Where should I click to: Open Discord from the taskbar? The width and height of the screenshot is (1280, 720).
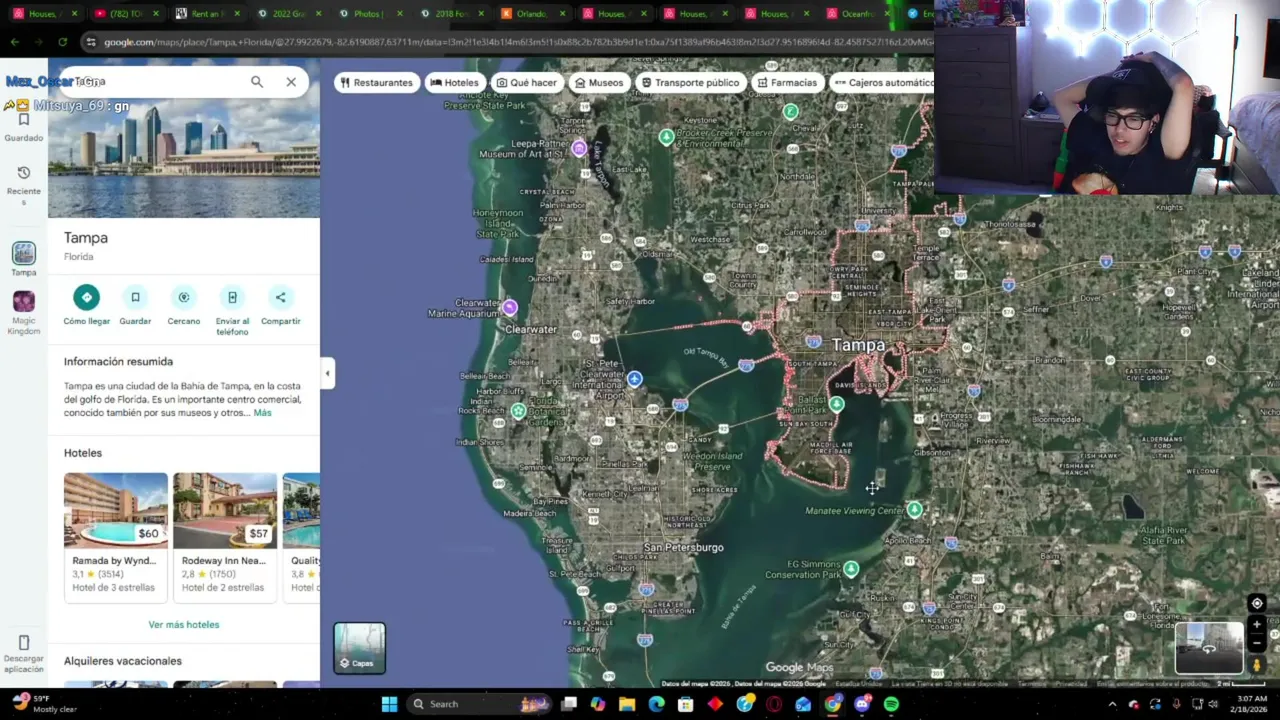[862, 704]
